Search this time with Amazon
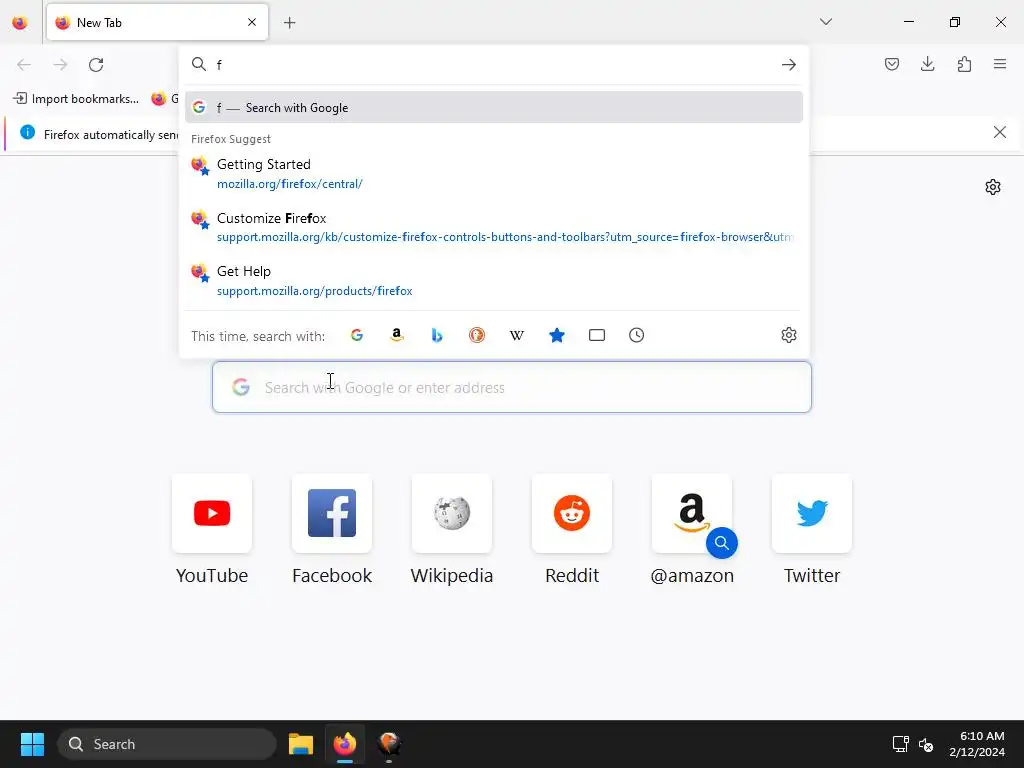This screenshot has height=768, width=1024. (x=396, y=336)
